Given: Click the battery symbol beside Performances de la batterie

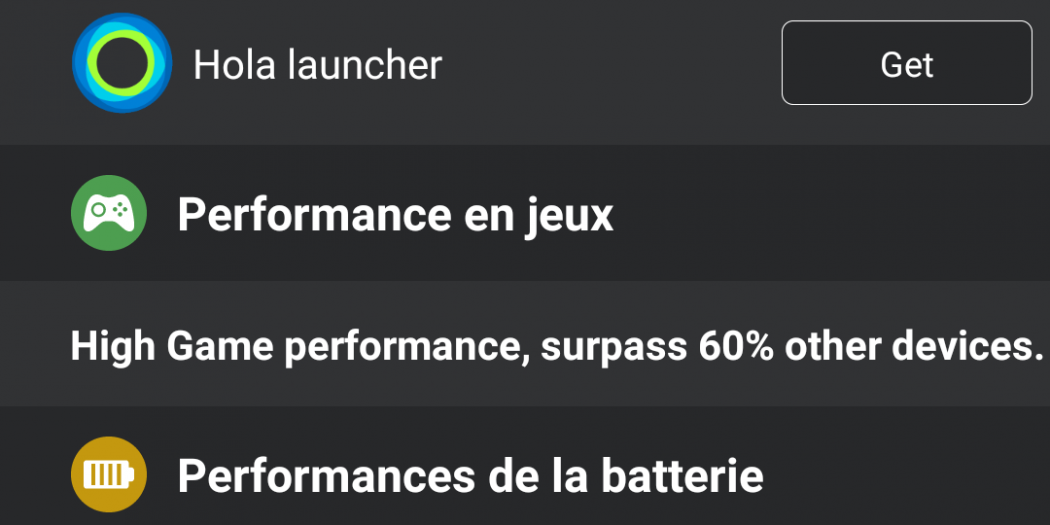Looking at the screenshot, I should (109, 475).
